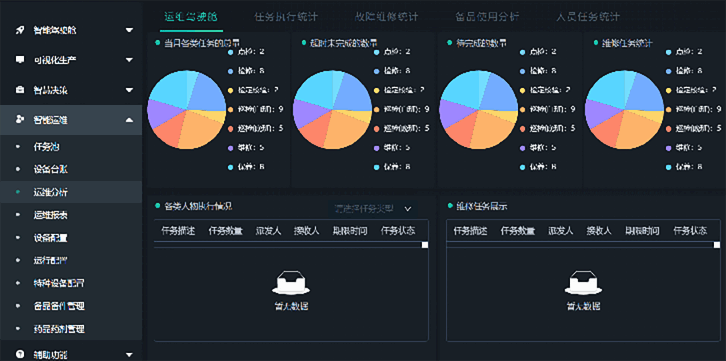
Task: Expand the 智能驾驶舱 menu arrow
Action: pyautogui.click(x=129, y=31)
